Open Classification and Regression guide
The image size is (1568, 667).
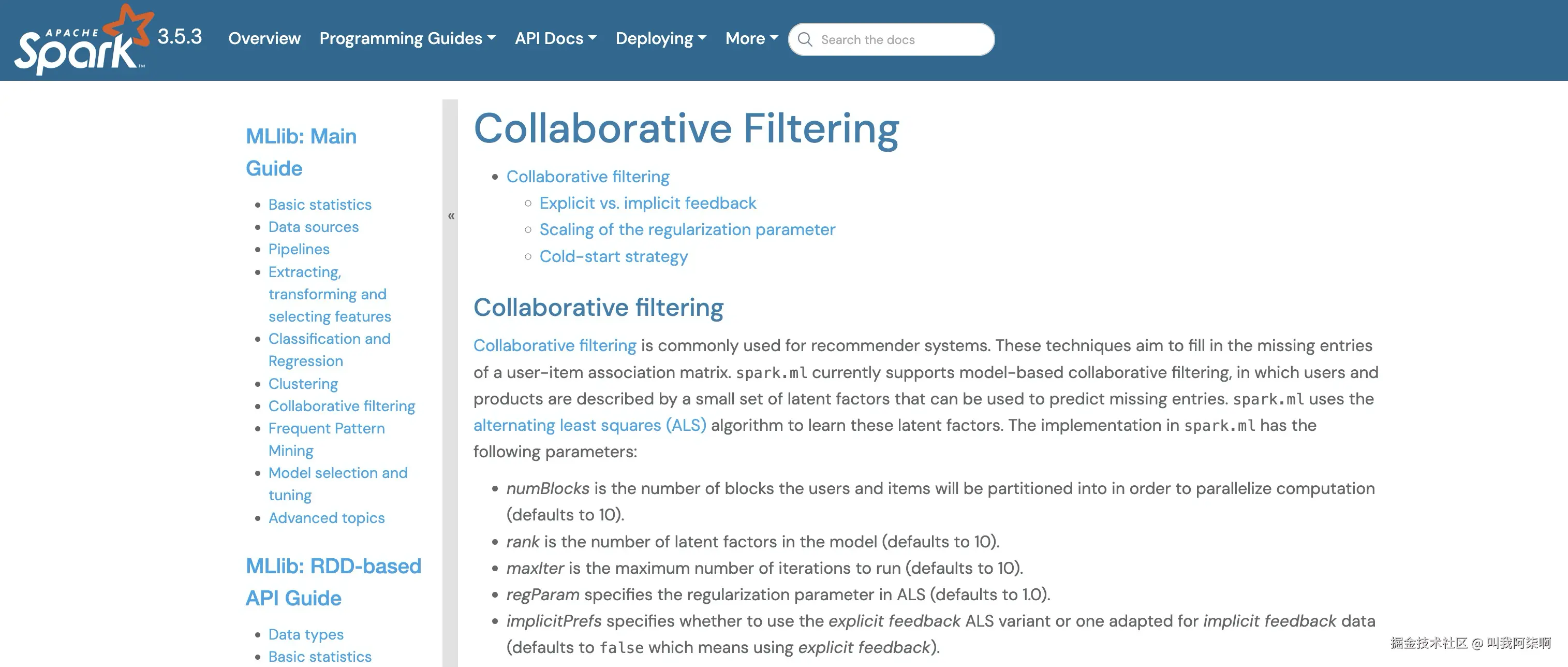(x=329, y=350)
